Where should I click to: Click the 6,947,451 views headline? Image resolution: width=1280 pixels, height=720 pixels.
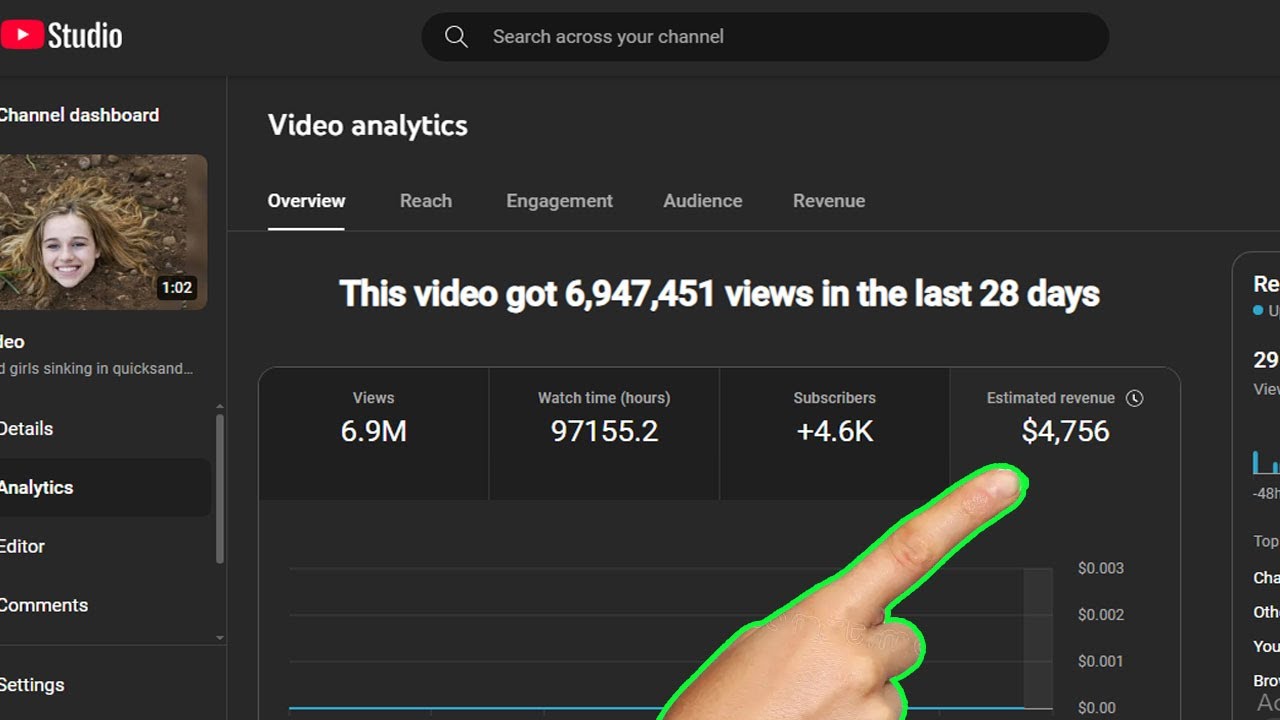coord(719,294)
